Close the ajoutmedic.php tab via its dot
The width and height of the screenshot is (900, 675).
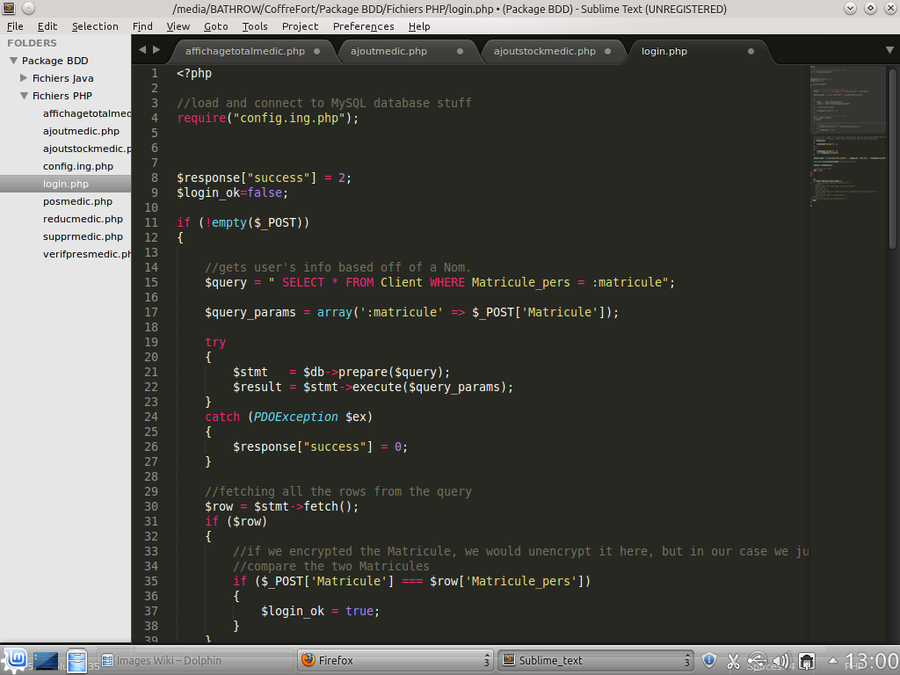[460, 51]
